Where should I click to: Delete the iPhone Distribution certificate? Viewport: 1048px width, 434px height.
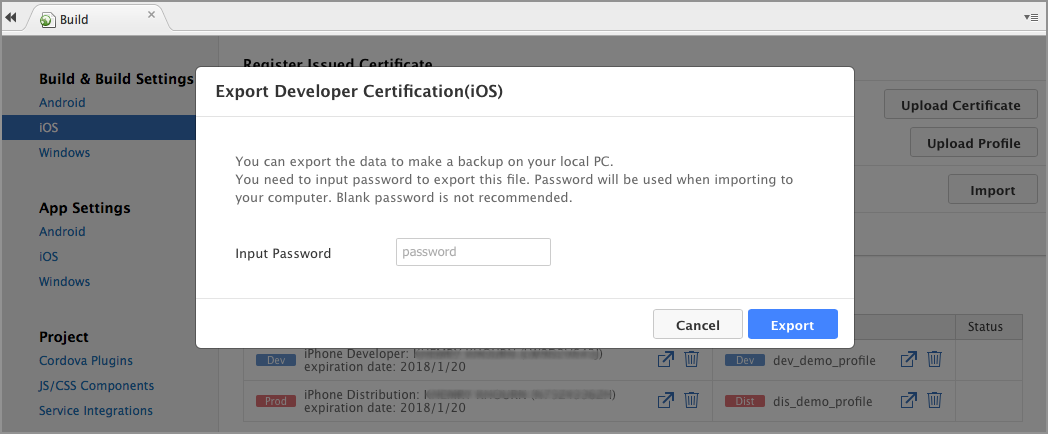(691, 400)
